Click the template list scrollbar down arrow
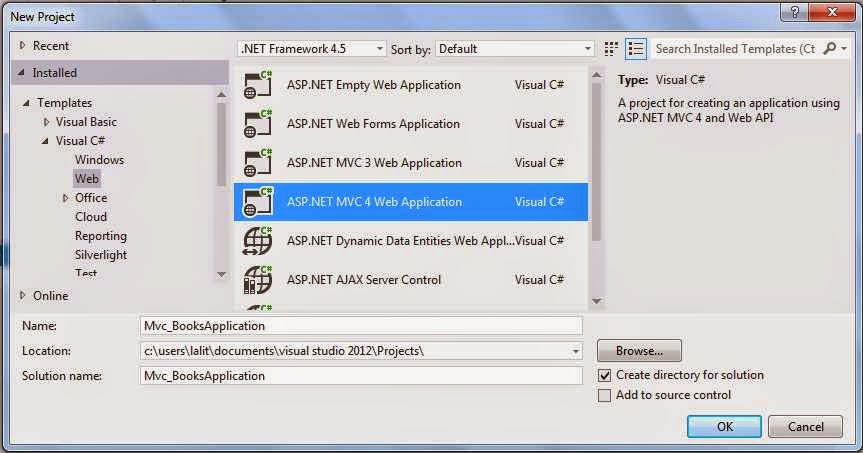This screenshot has width=863, height=453. point(597,301)
